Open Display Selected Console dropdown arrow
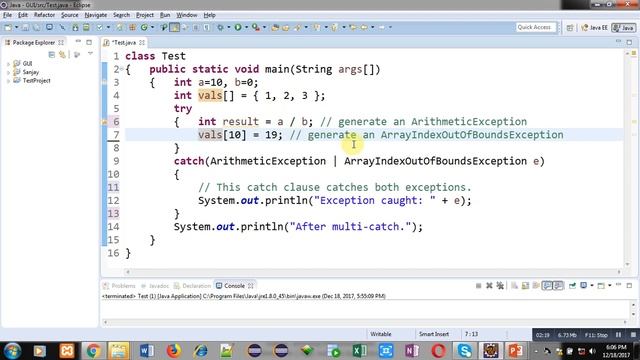 592,285
